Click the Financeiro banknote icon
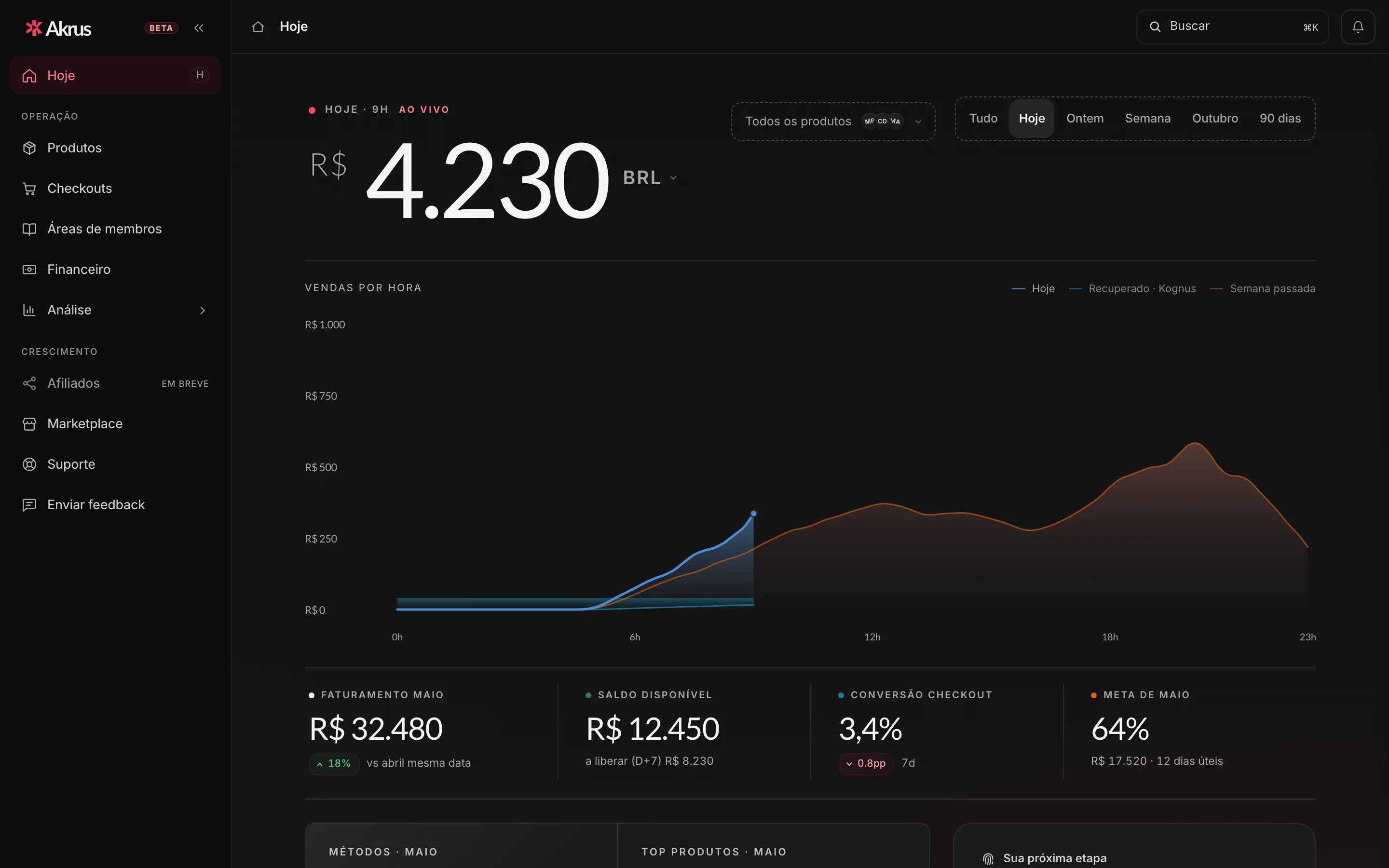Image resolution: width=1389 pixels, height=868 pixels. click(29, 269)
